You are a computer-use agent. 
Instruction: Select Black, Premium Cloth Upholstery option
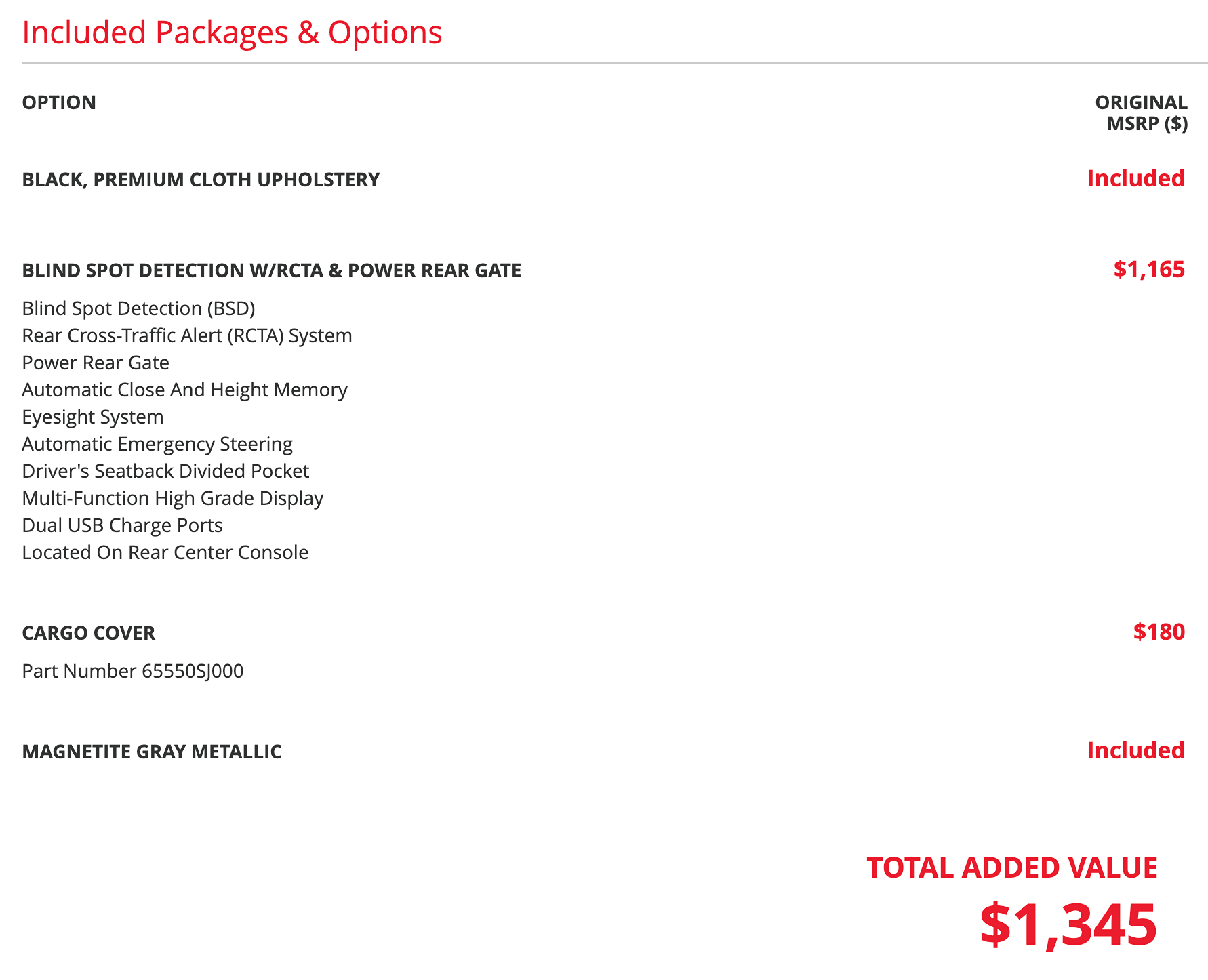click(201, 180)
